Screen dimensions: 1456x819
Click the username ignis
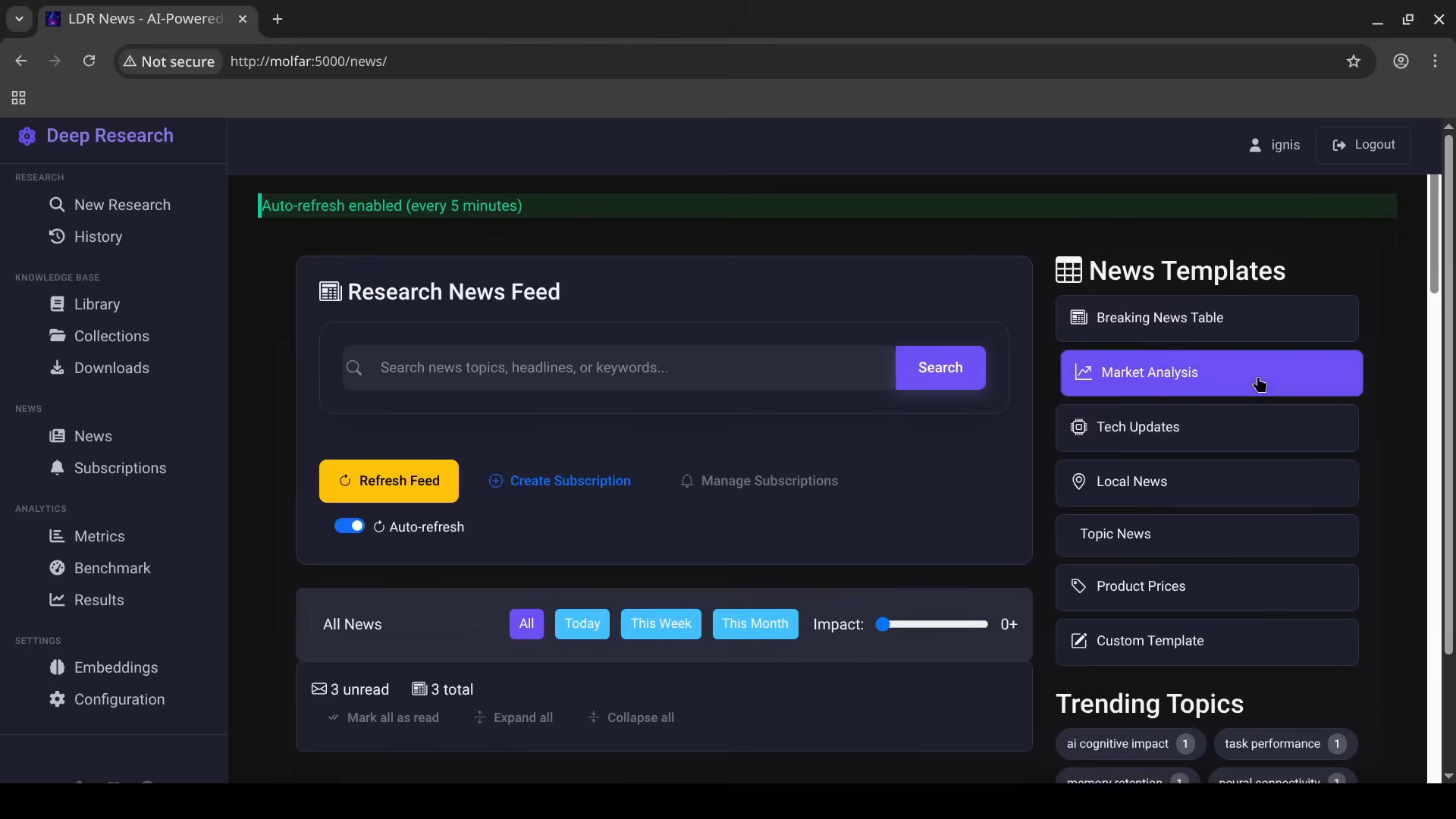[1285, 145]
